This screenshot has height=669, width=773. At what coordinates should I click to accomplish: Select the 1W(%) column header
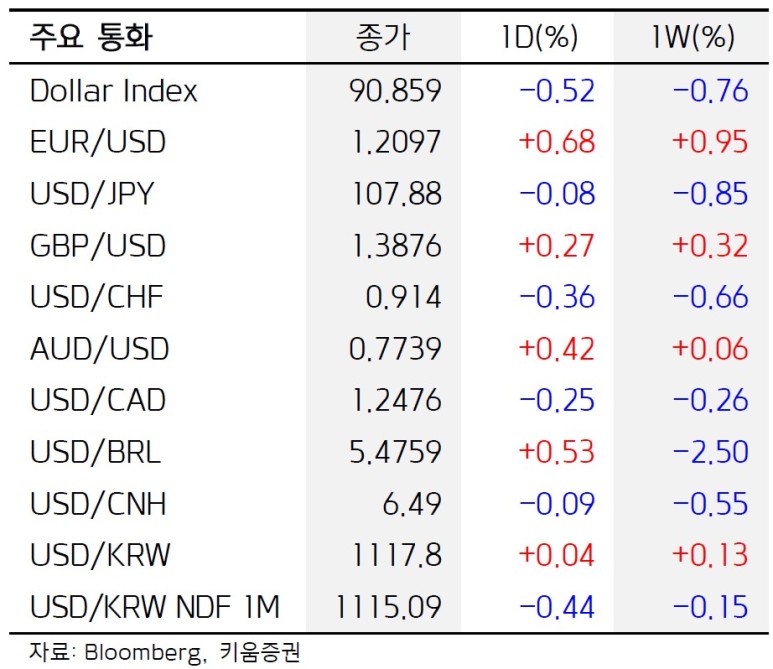[692, 38]
